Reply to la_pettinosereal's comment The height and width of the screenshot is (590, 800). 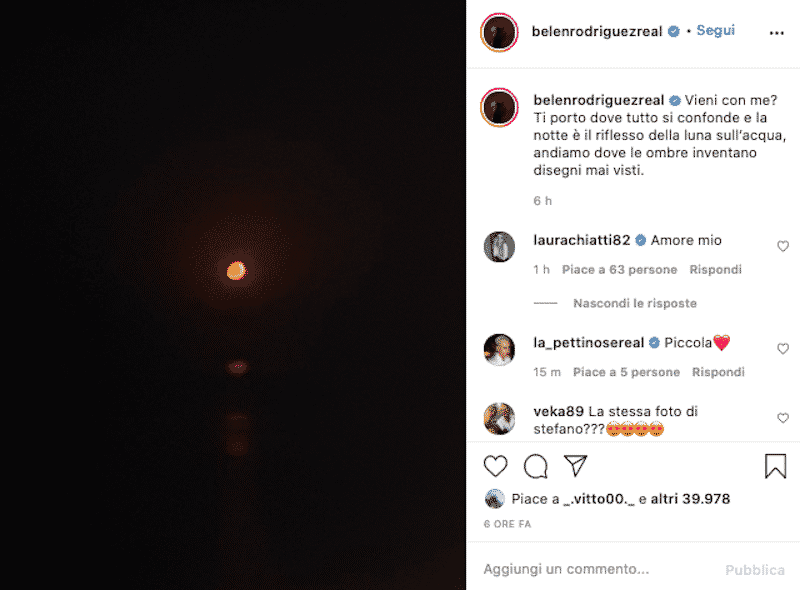click(718, 372)
